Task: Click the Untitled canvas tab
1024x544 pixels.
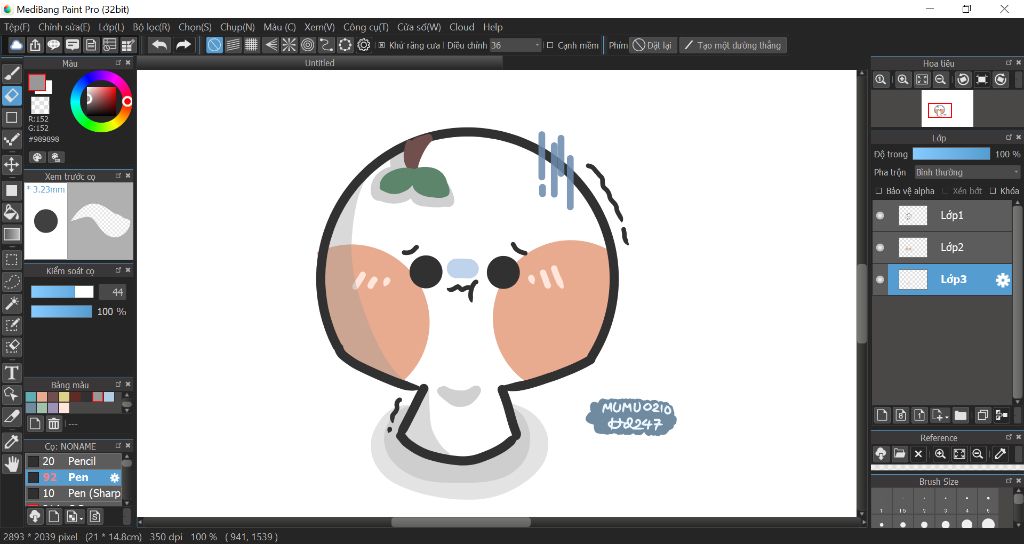Action: pyautogui.click(x=319, y=63)
